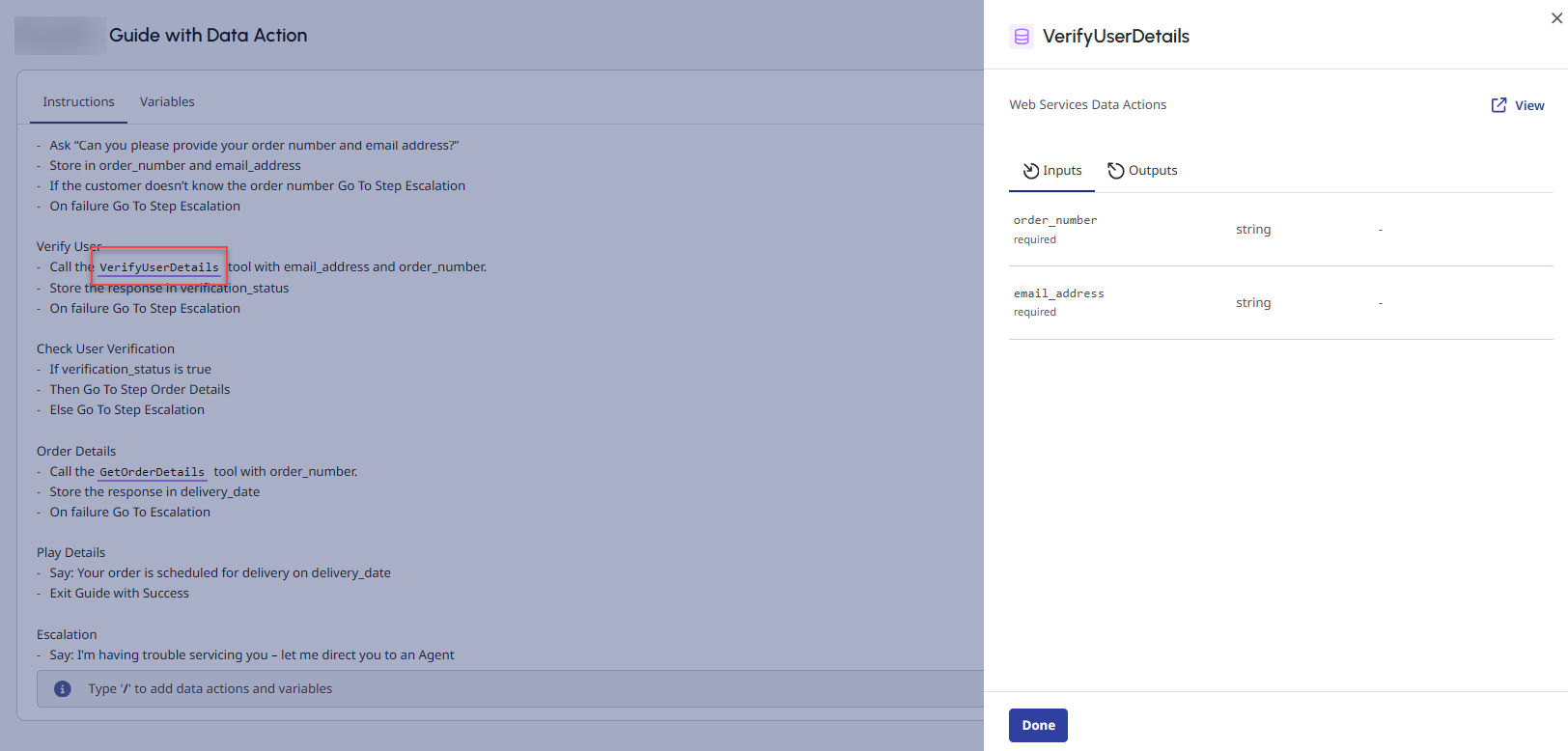The height and width of the screenshot is (751, 1568).
Task: Click the Play Details step heading
Action: (x=71, y=552)
